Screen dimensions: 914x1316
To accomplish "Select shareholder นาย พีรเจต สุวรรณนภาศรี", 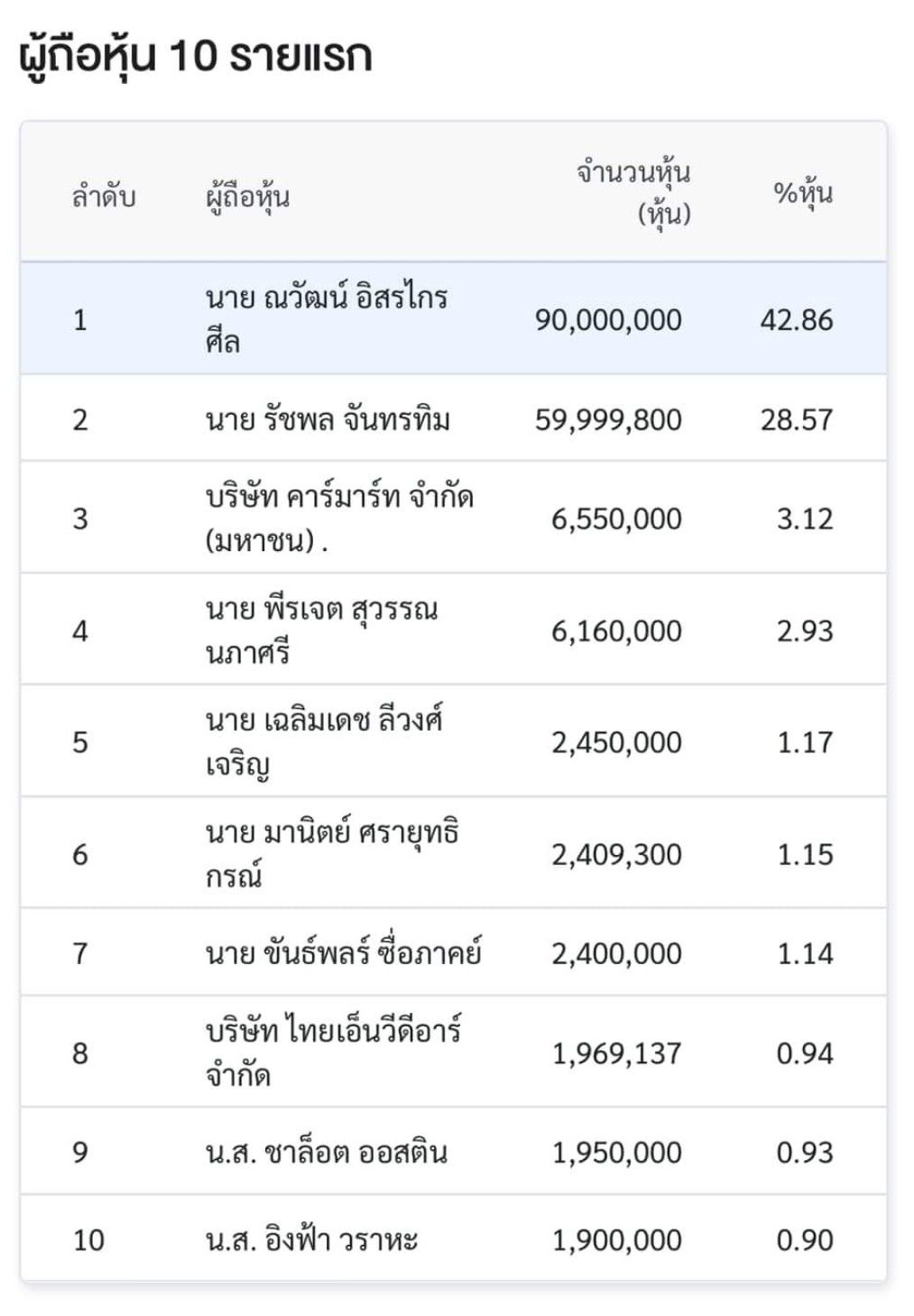I will (453, 630).
